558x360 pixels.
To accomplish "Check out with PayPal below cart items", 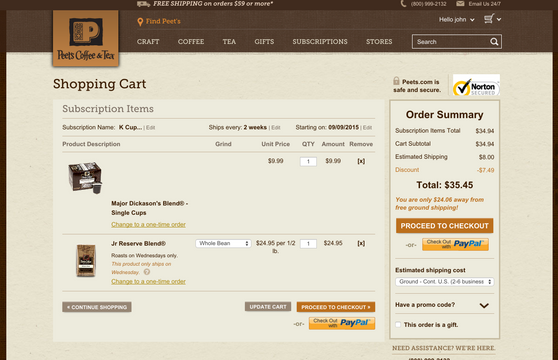I will [342, 323].
